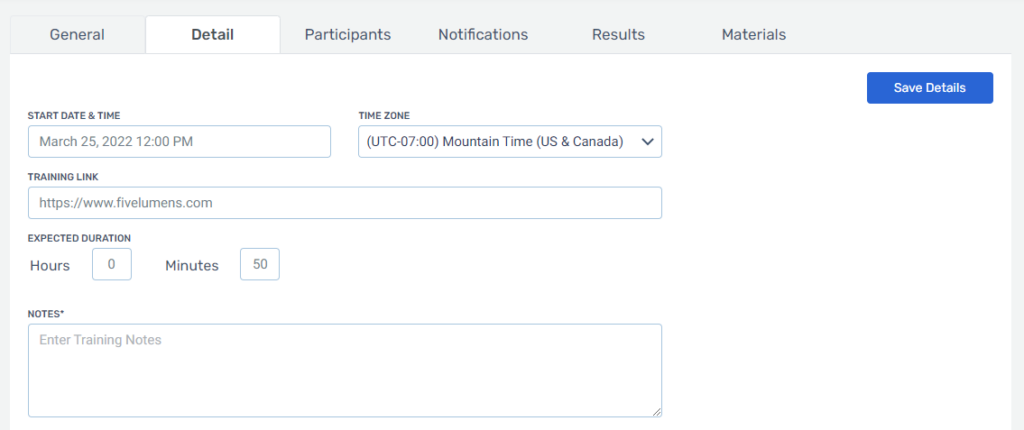Open the Time Zone dropdown
The height and width of the screenshot is (430, 1024).
click(x=509, y=141)
